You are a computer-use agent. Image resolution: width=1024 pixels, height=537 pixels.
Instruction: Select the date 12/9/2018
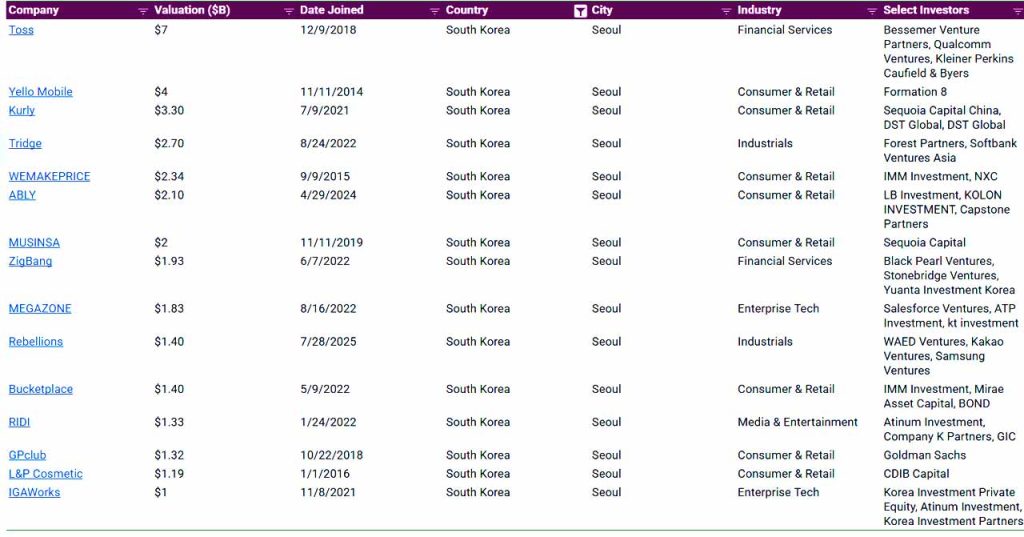tap(328, 30)
